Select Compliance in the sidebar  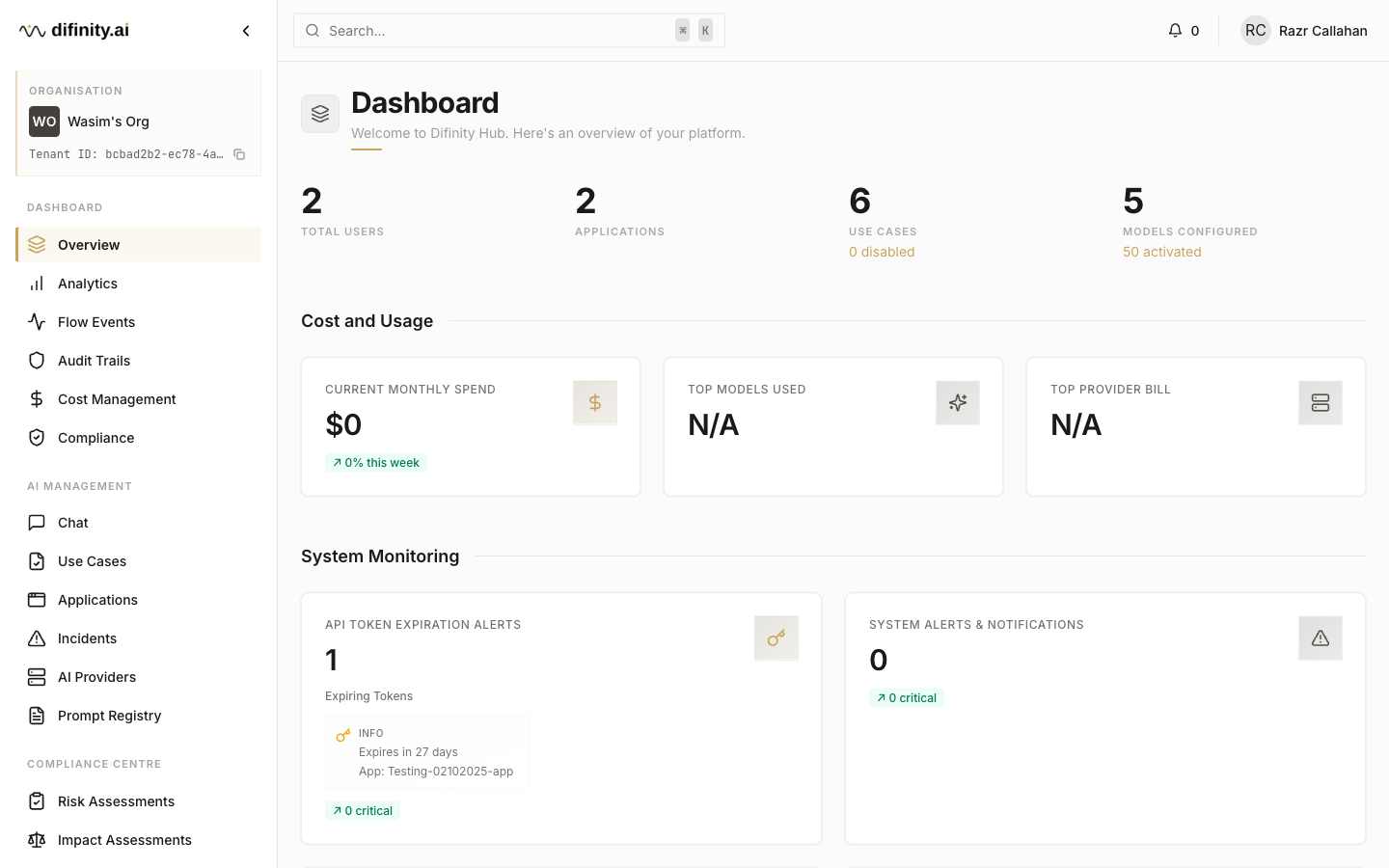pos(139,438)
